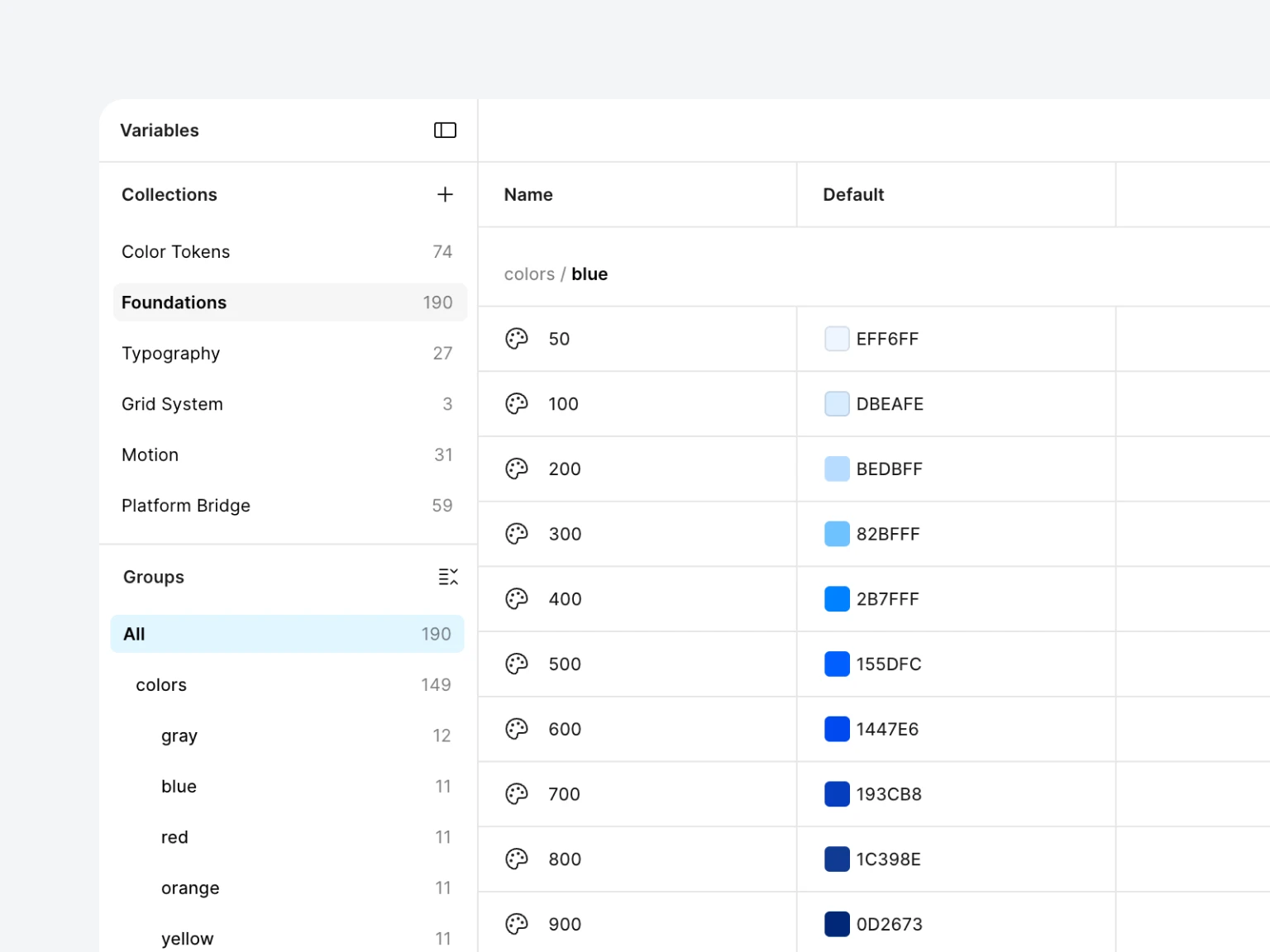Screen dimensions: 1270x952
Task: Toggle the sidebar panel icon beside Variables
Action: (445, 131)
